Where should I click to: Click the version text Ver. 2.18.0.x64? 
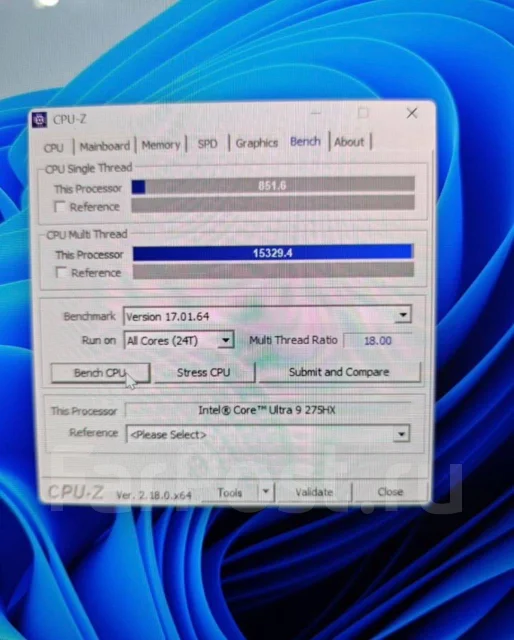point(154,495)
